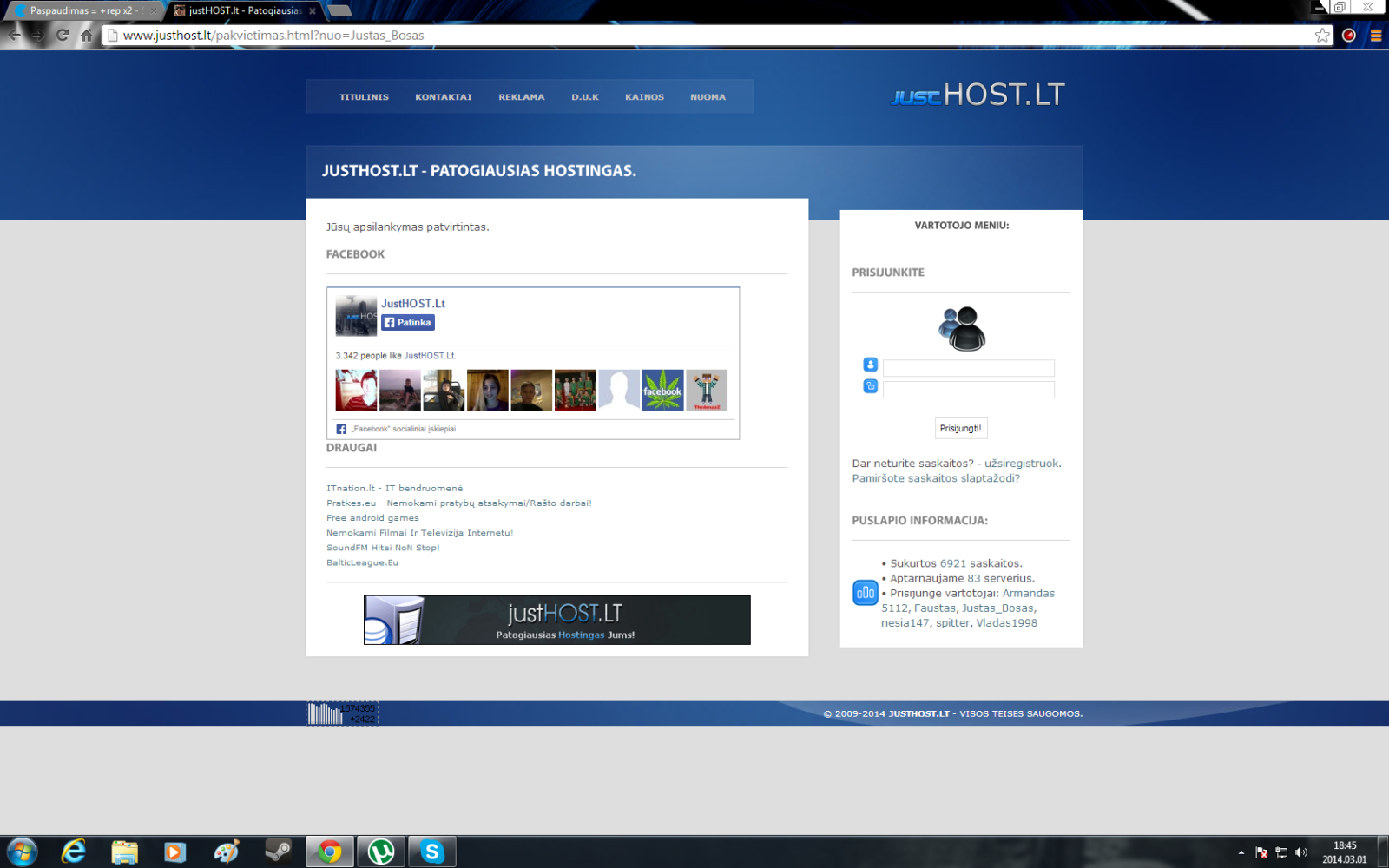Open the Chrome menu hamburger icon

click(x=1376, y=36)
